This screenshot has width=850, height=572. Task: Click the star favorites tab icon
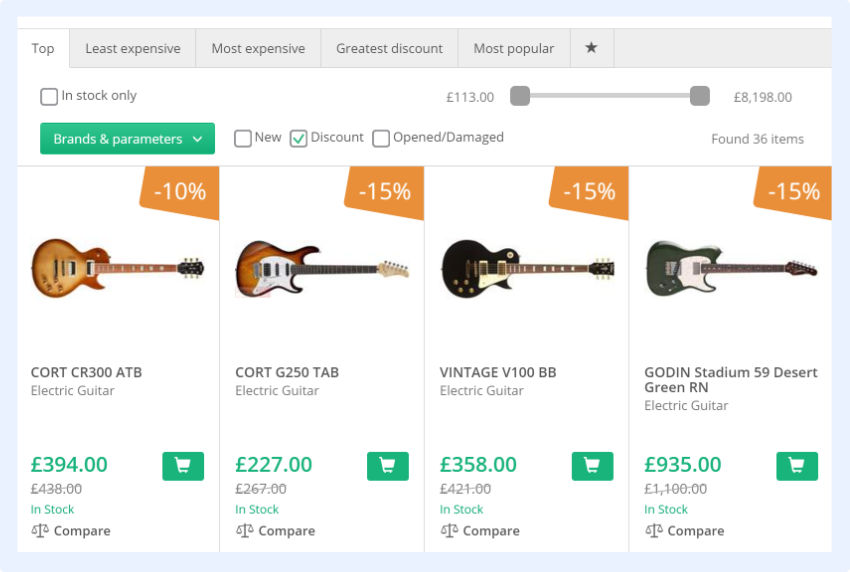pos(591,48)
